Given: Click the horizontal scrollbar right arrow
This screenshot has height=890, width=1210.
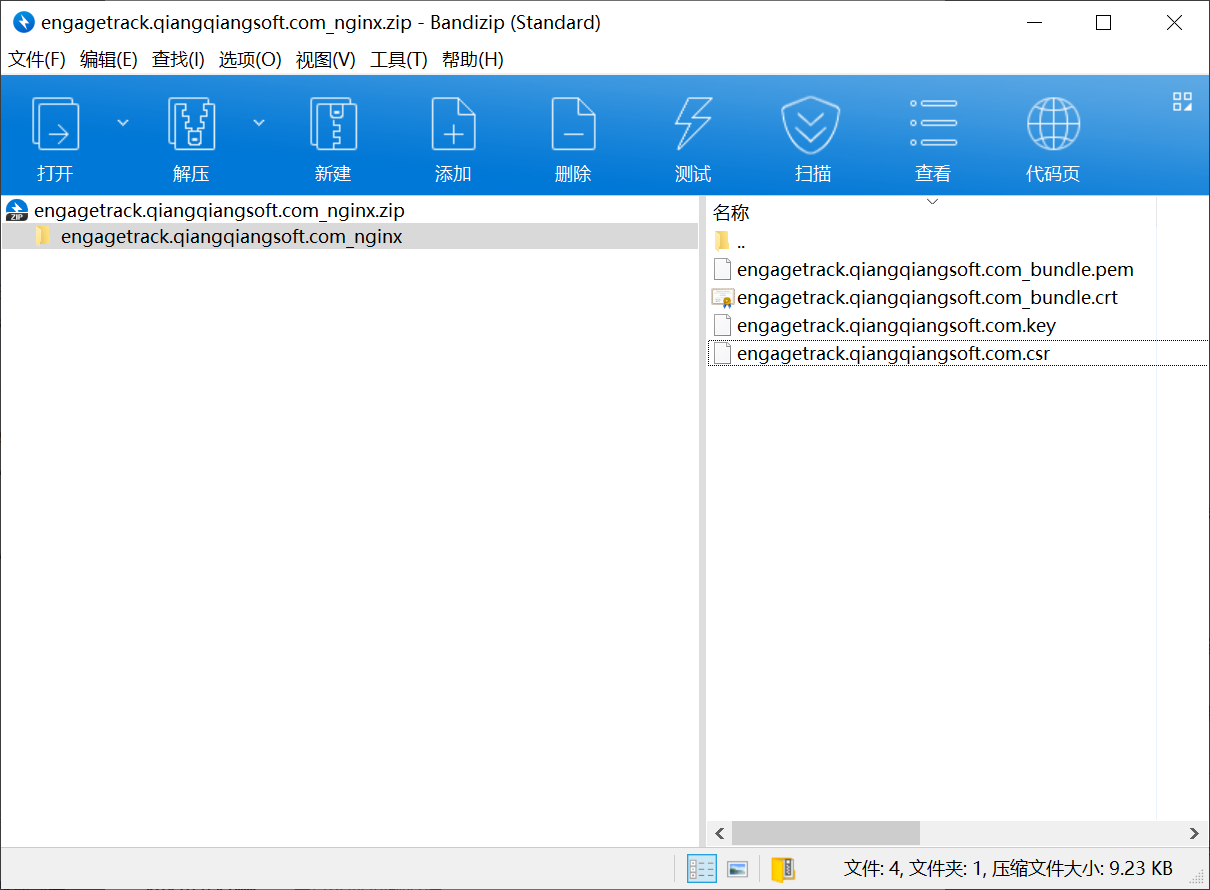Looking at the screenshot, I should (x=1194, y=833).
